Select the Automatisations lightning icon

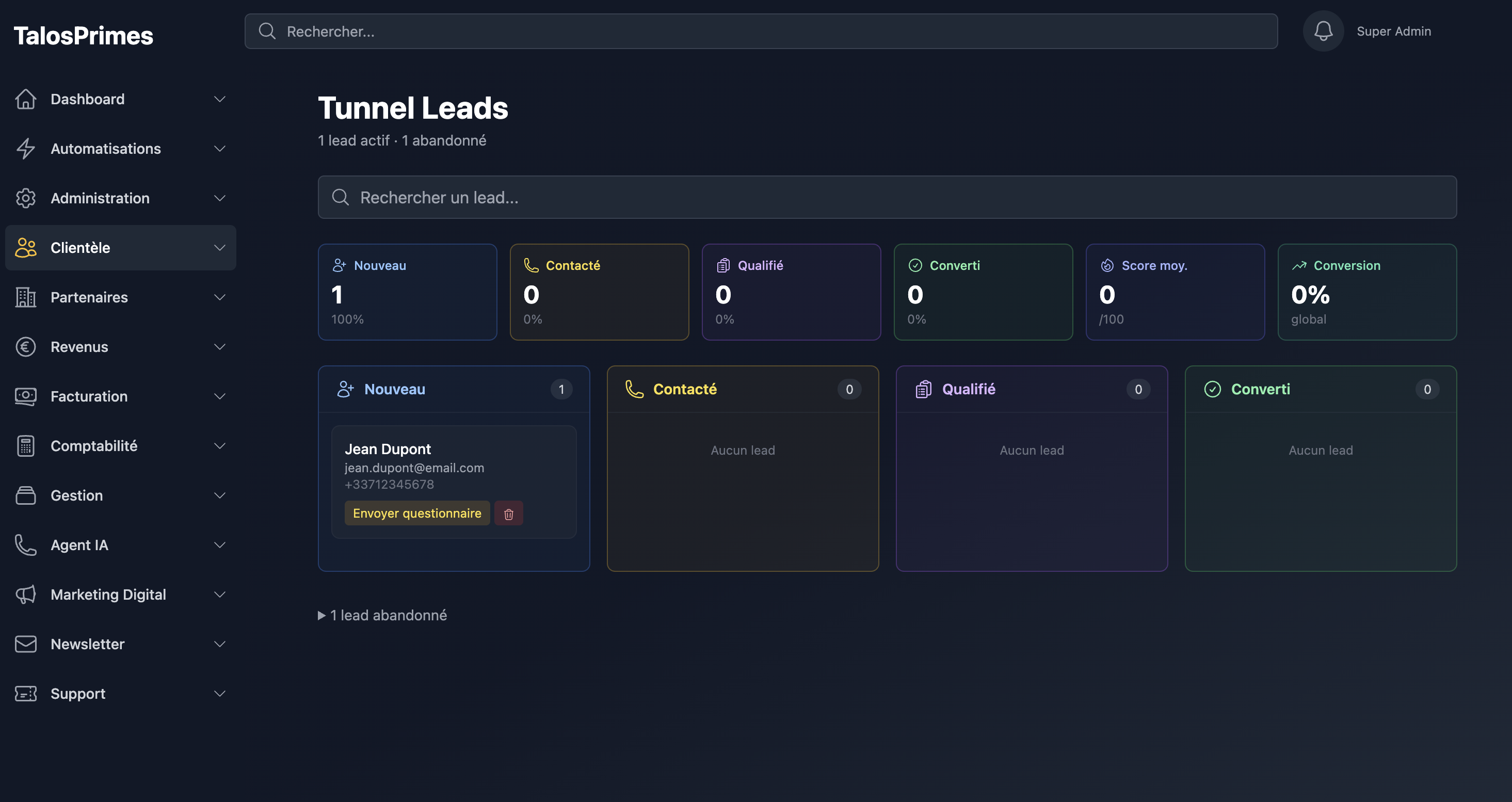coord(26,149)
